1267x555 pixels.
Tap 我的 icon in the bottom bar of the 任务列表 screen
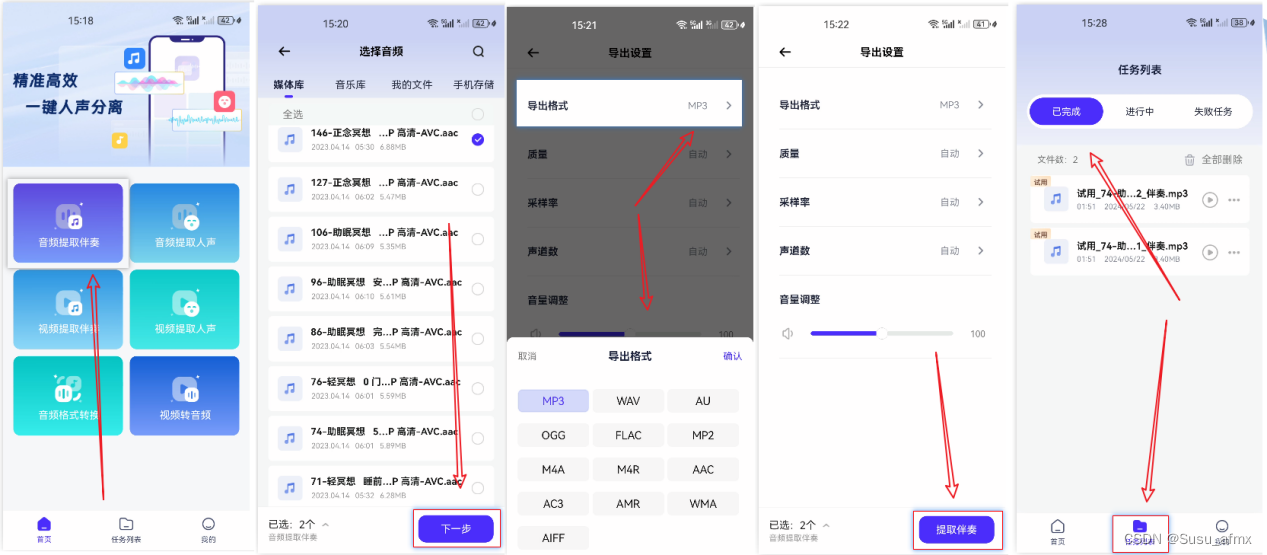click(1222, 526)
